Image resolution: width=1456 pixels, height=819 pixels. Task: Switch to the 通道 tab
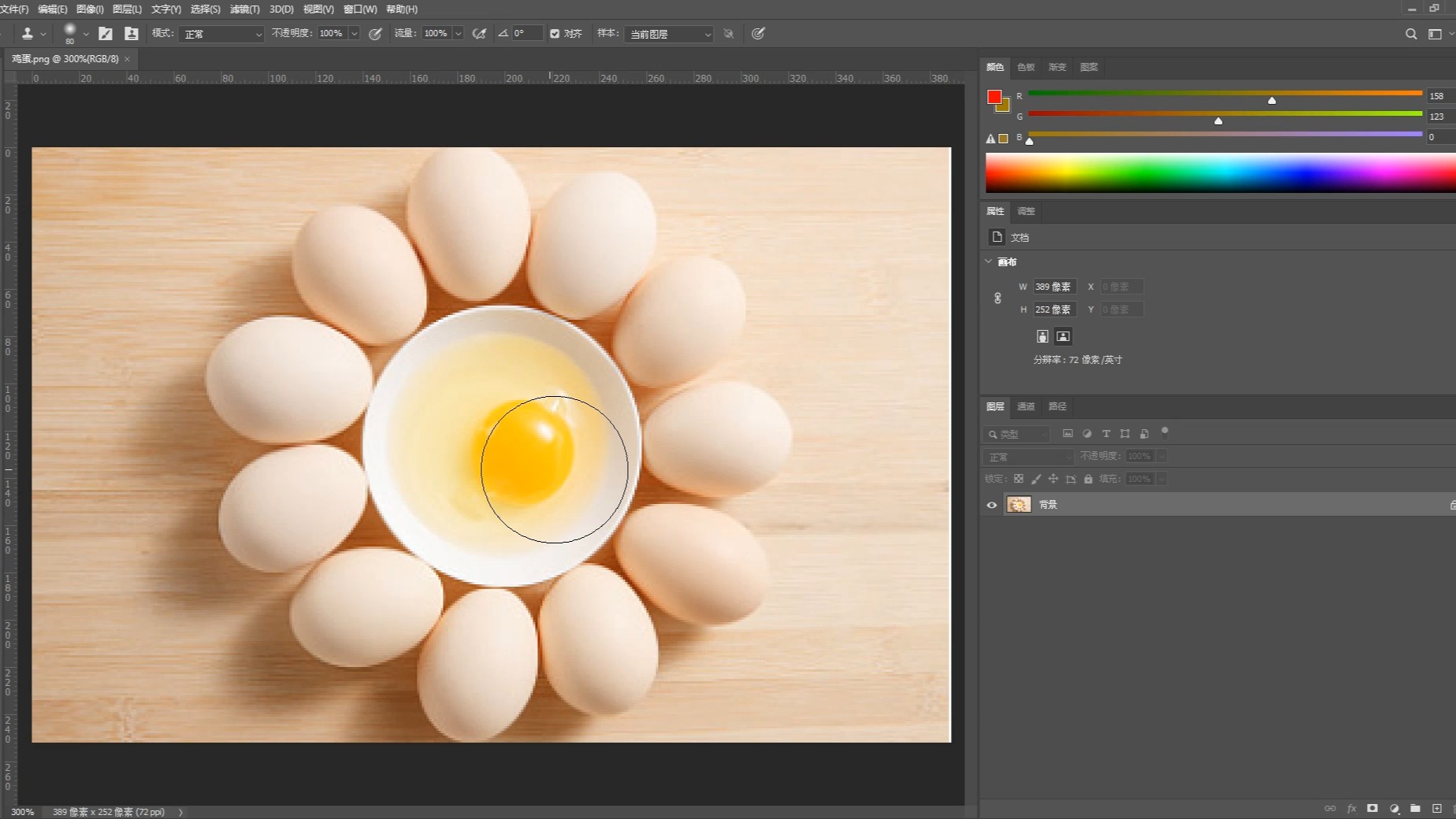[x=1026, y=406]
